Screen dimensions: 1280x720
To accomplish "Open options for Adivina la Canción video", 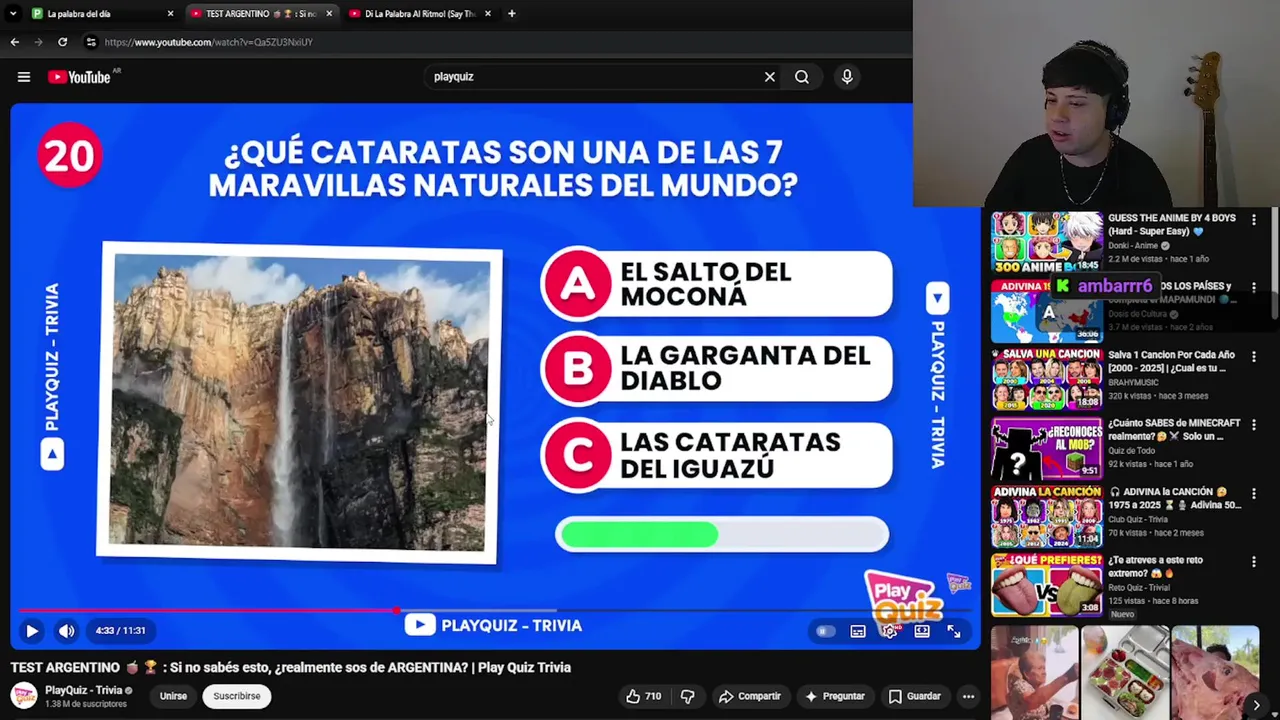I will (x=1254, y=493).
